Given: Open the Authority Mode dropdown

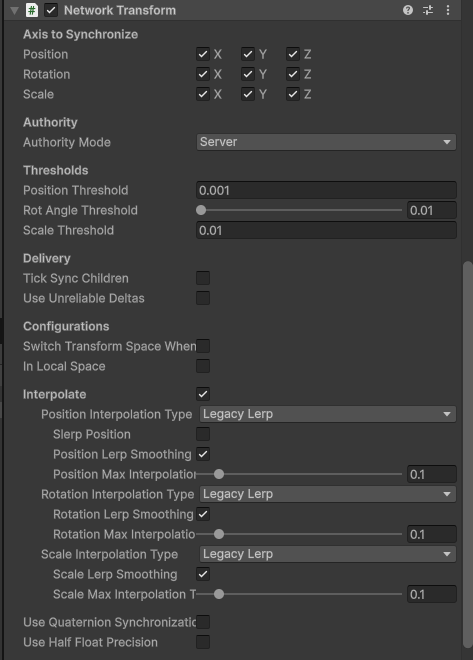Looking at the screenshot, I should pyautogui.click(x=326, y=142).
